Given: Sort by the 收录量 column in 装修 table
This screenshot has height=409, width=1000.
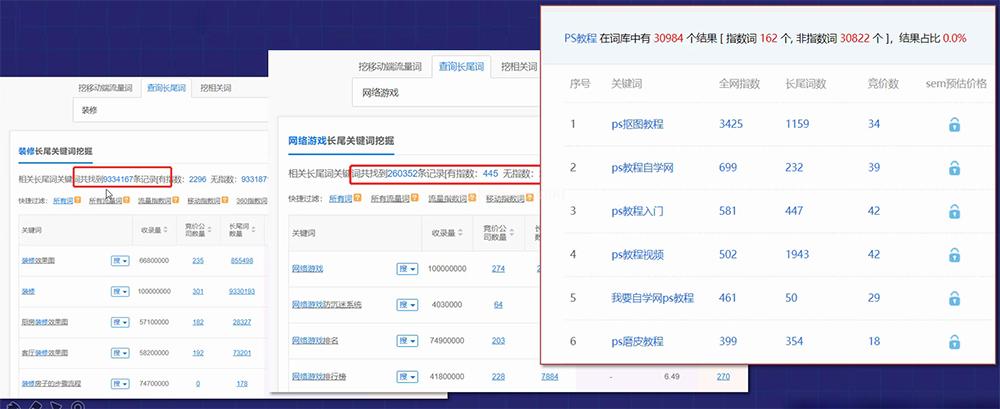Looking at the screenshot, I should (x=151, y=229).
